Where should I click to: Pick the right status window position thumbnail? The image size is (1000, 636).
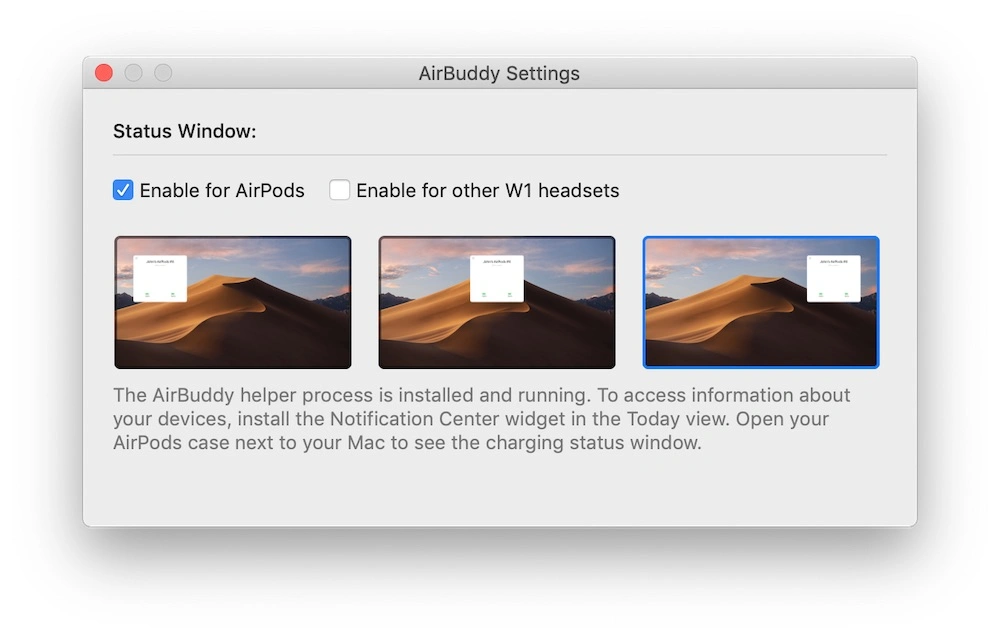(761, 302)
